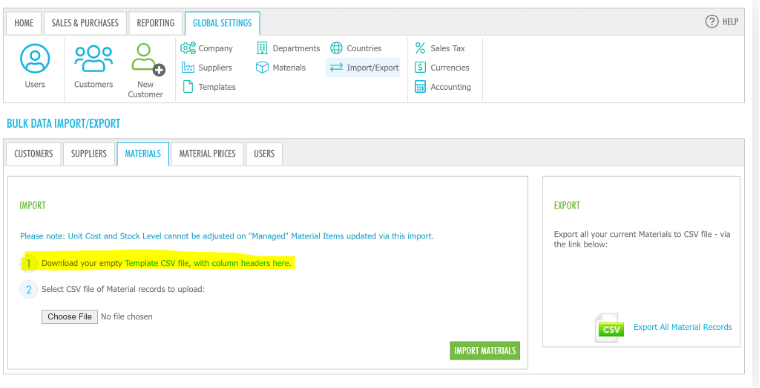Click the Bulk Data Import/Export heading
Viewport: 760px width, 388px height.
click(x=63, y=124)
